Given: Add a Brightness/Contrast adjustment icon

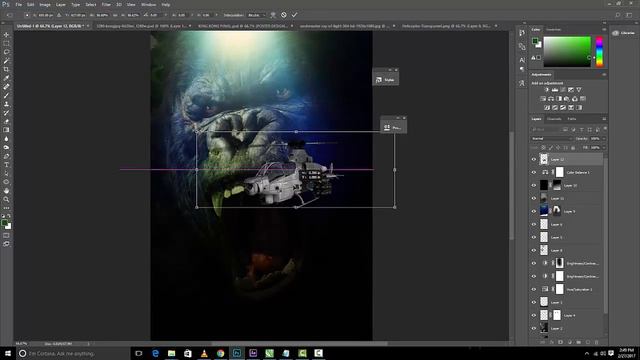Looking at the screenshot, I should coord(547,90).
